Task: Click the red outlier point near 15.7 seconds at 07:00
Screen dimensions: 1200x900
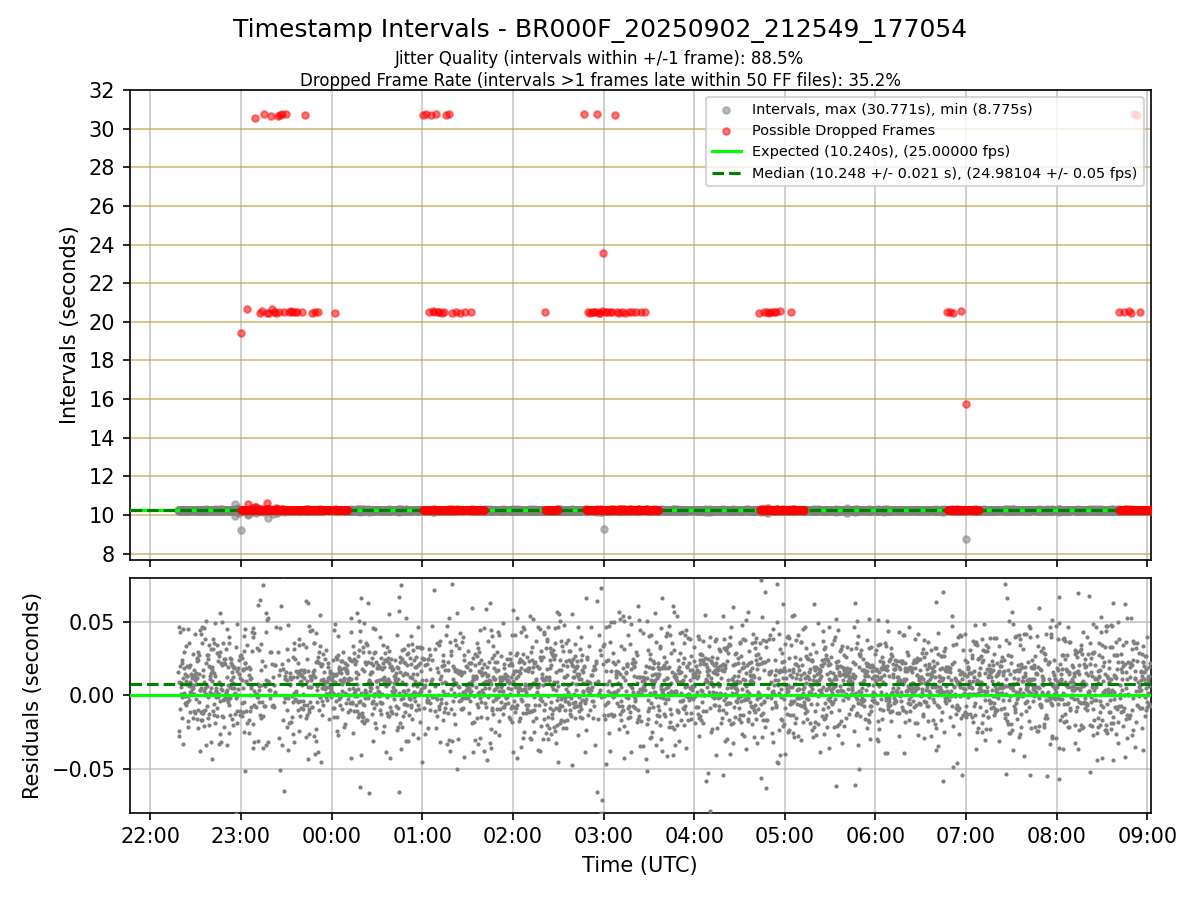Action: point(966,404)
